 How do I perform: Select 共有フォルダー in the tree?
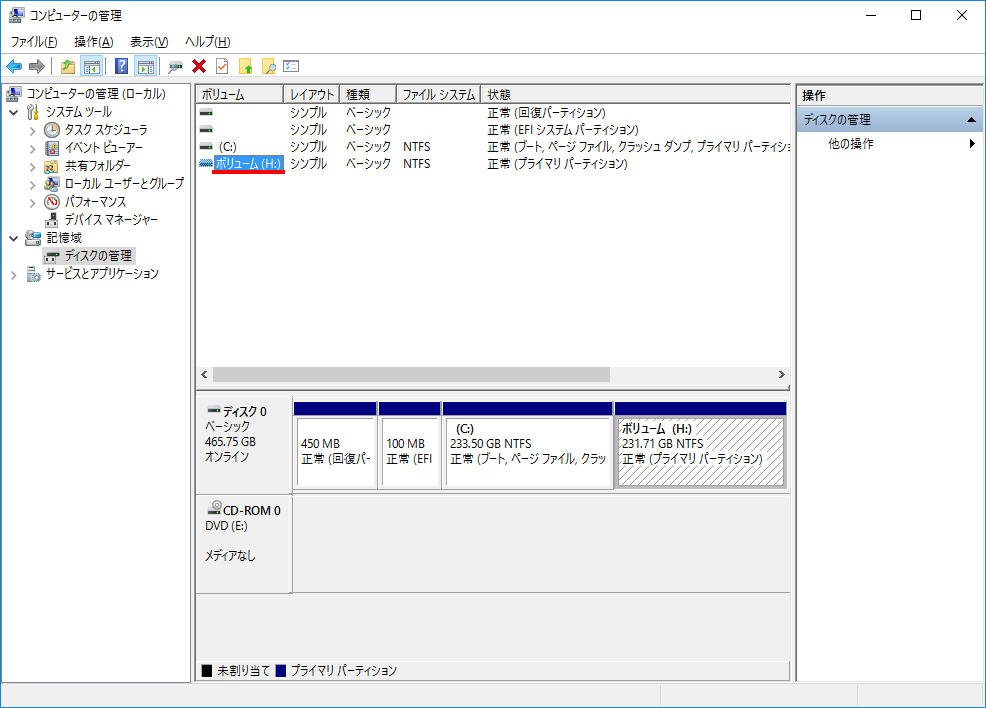(97, 165)
